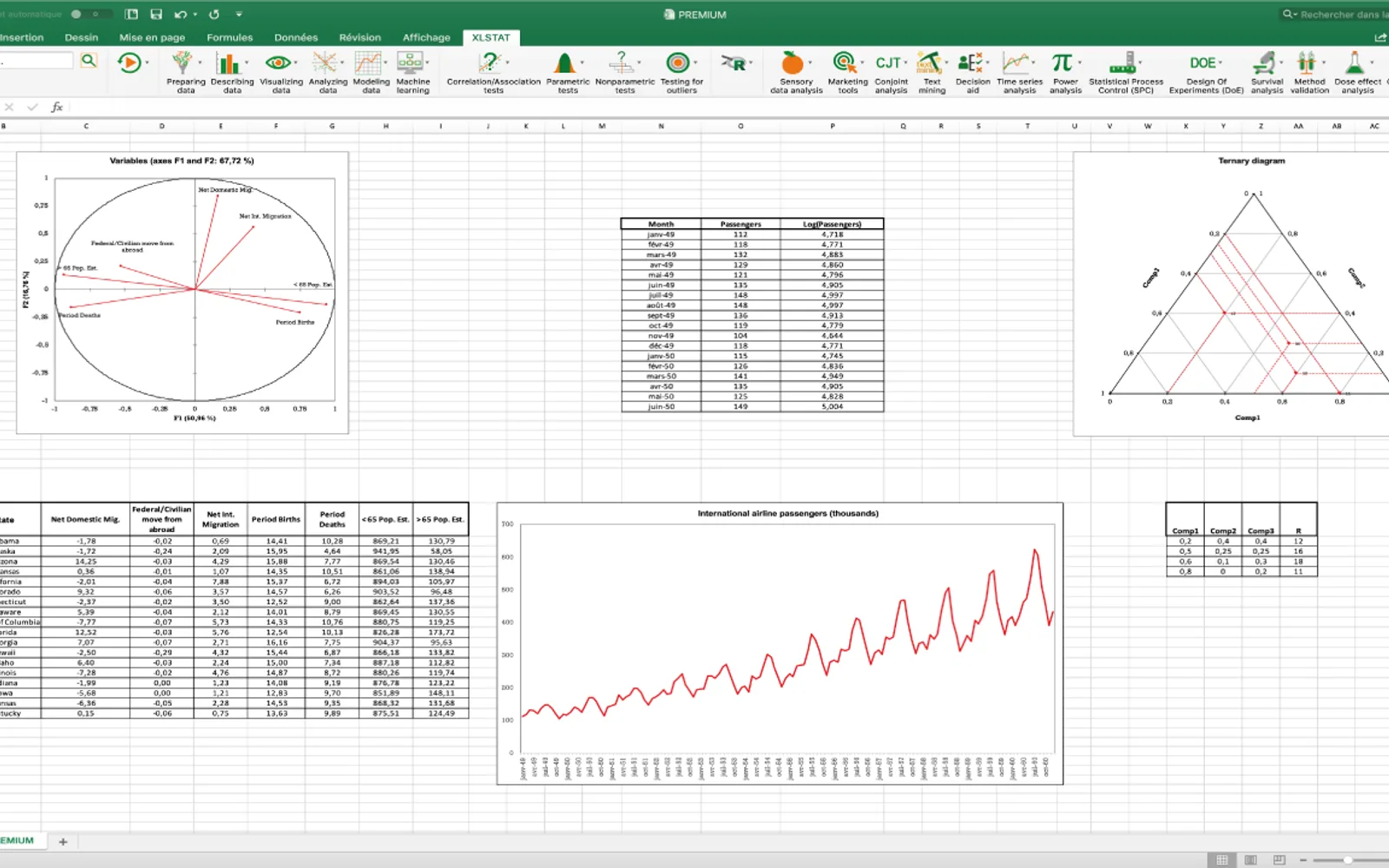1389x868 pixels.
Task: Open Survival analysis menu
Action: click(x=1267, y=72)
